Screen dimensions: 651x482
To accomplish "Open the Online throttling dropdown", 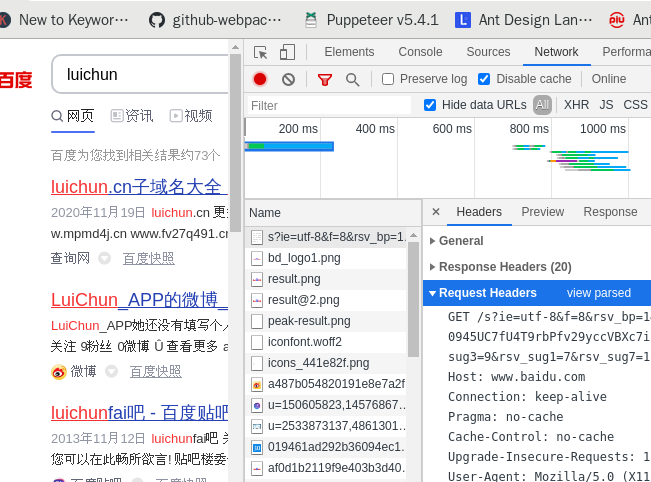I will tap(609, 79).
